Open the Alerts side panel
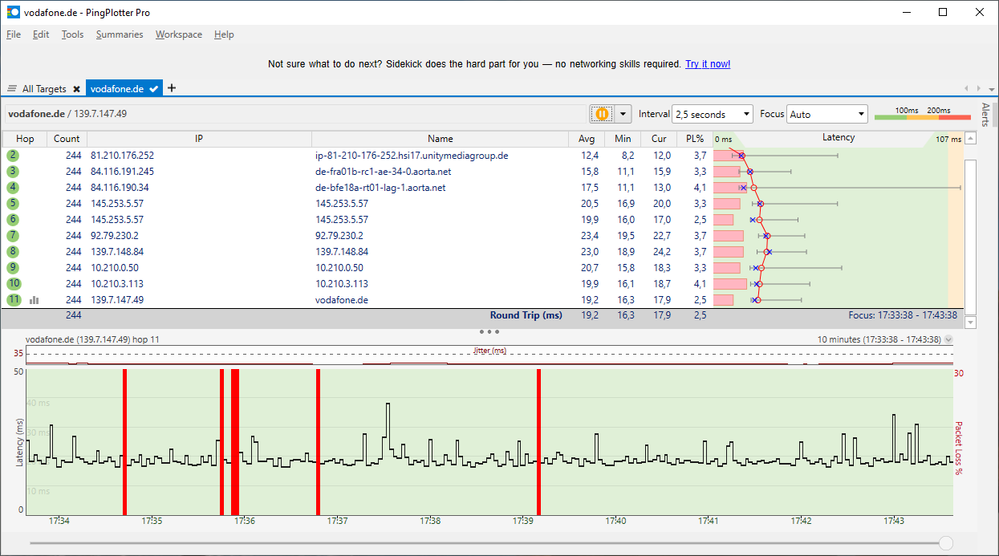999x556 pixels. 986,115
